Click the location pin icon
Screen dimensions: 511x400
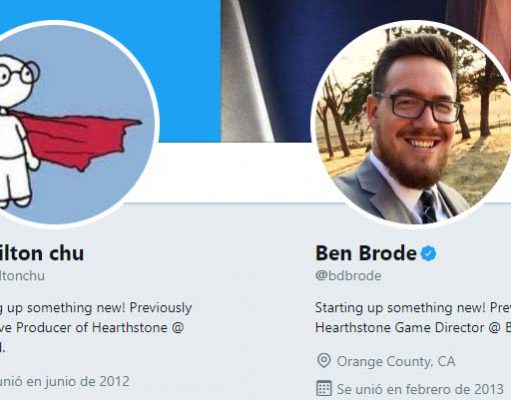(324, 361)
